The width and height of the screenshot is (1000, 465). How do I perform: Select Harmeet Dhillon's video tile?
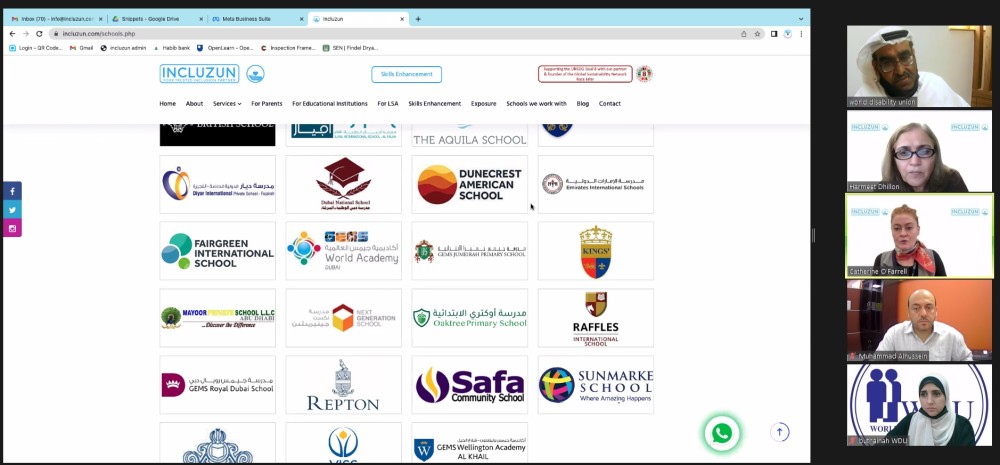[x=919, y=151]
